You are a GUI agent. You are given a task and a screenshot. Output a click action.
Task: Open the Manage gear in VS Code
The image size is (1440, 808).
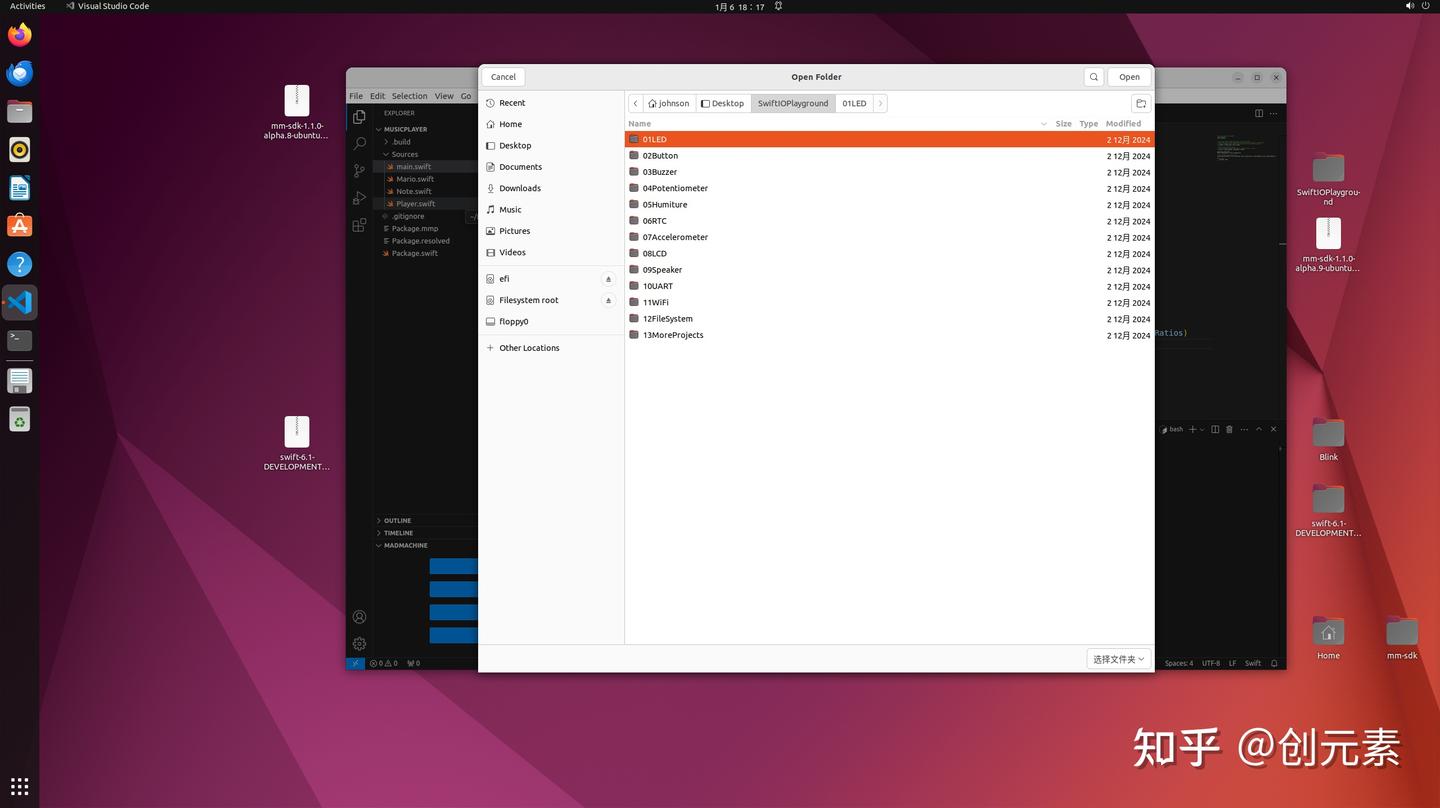click(x=360, y=644)
